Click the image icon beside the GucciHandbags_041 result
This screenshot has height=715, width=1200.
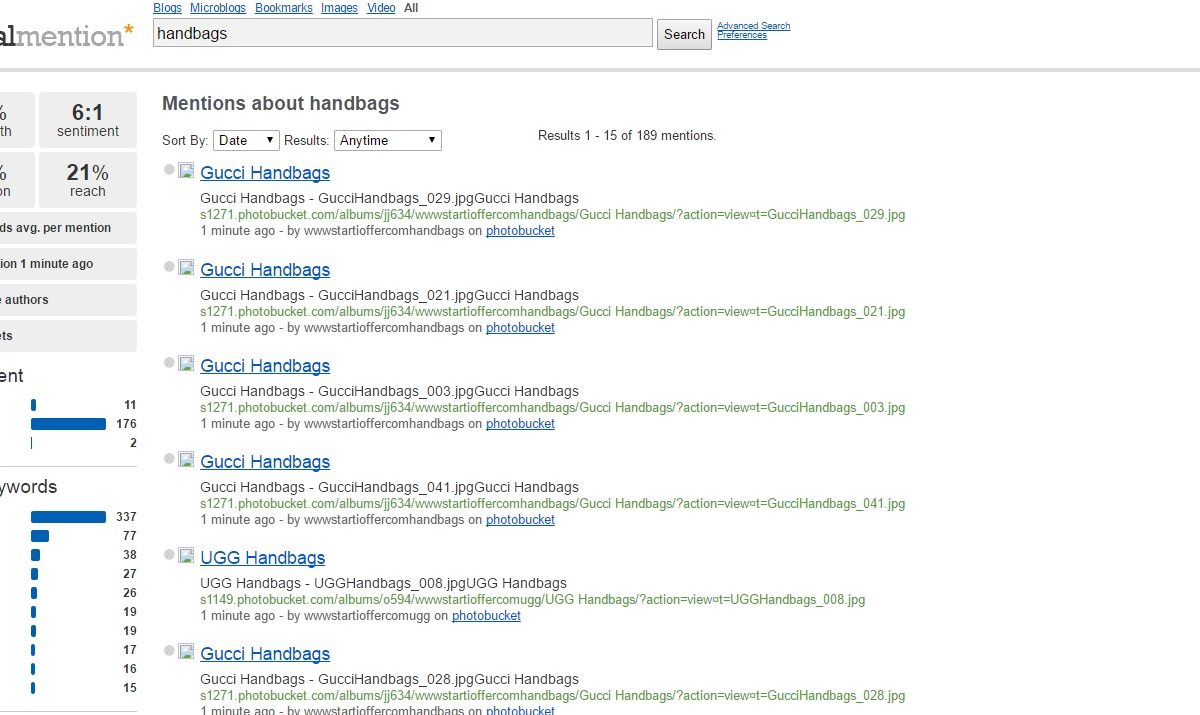(186, 460)
